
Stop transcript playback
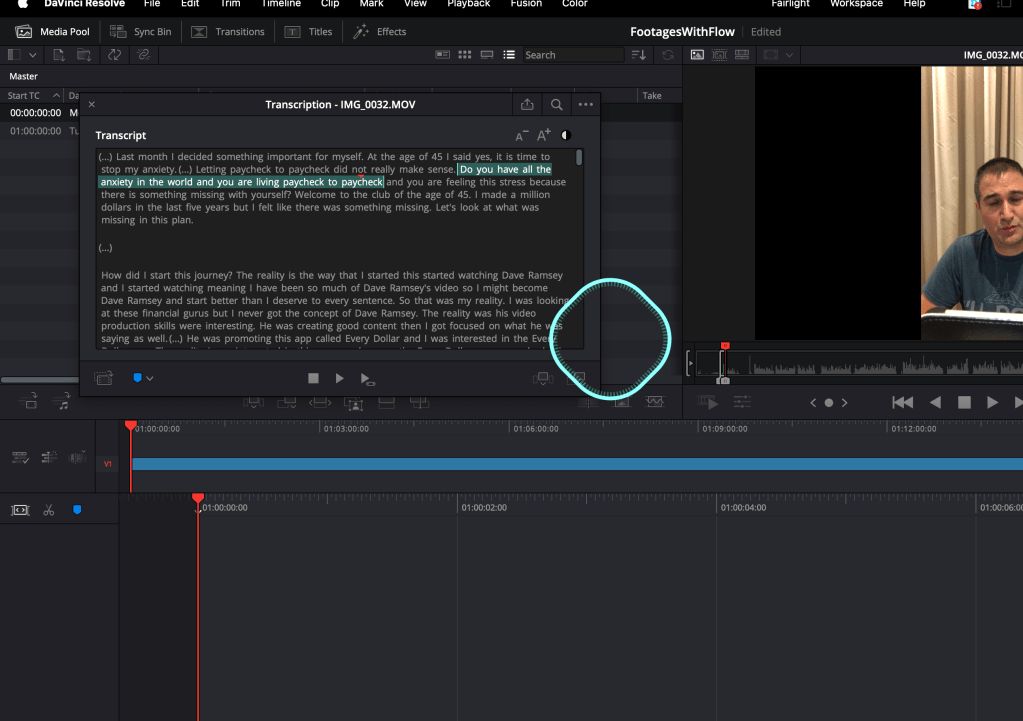pos(313,378)
